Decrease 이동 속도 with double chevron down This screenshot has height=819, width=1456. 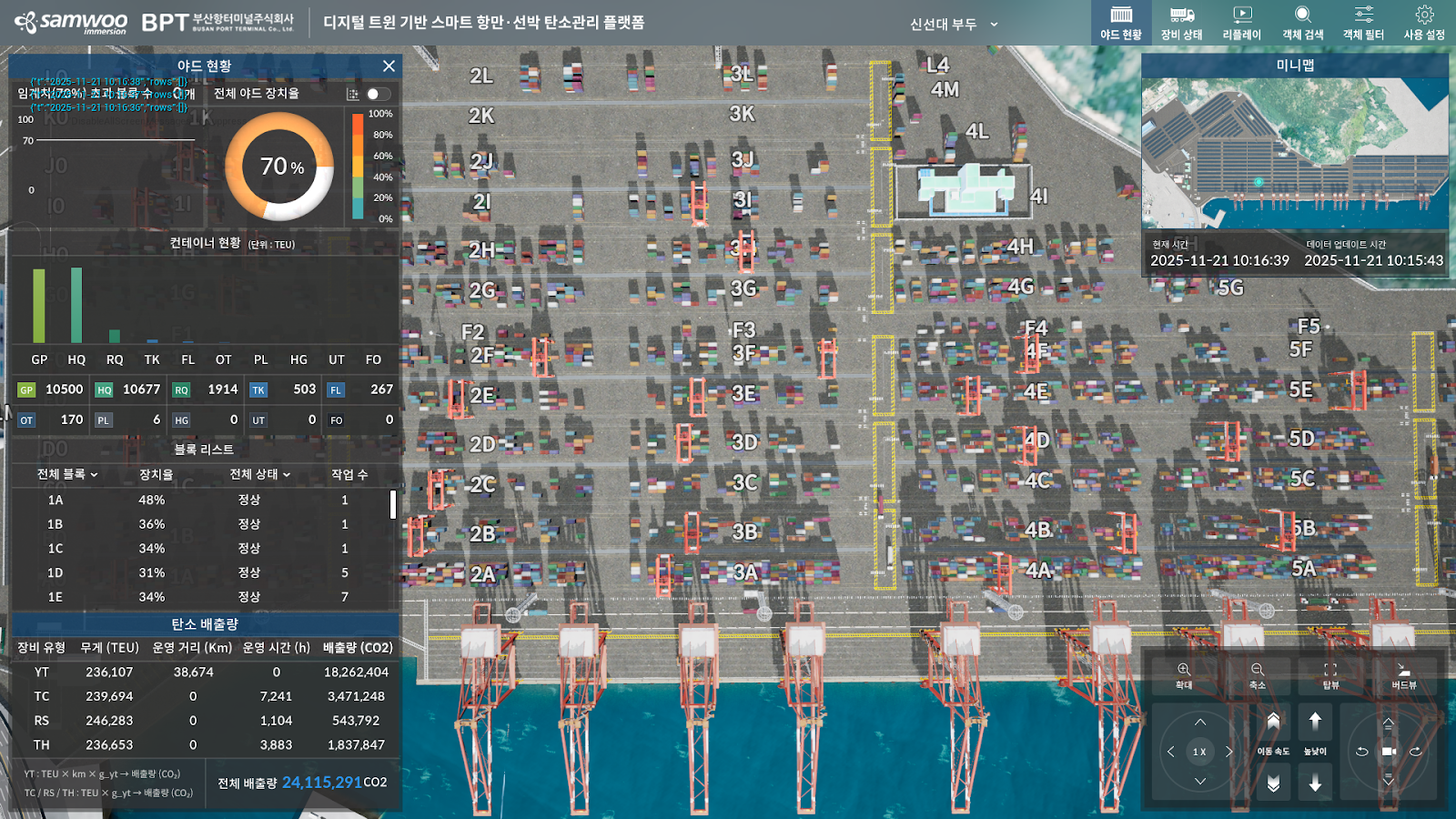(1273, 783)
